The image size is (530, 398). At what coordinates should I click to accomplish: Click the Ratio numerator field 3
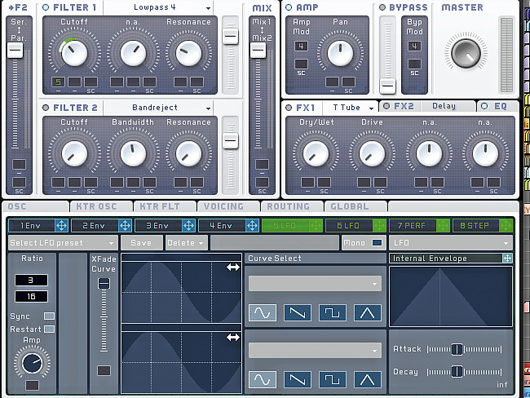click(31, 280)
